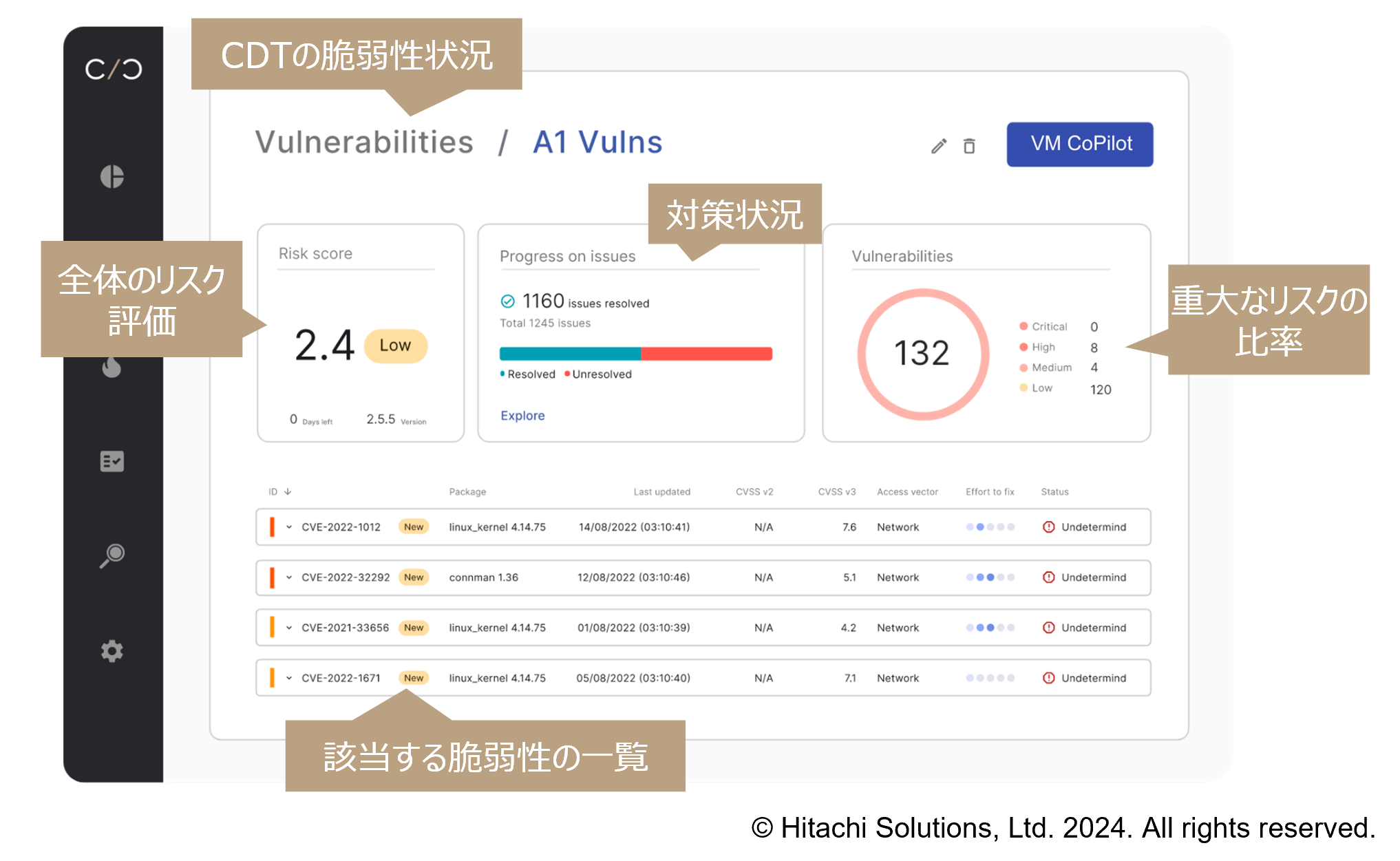The image size is (1400, 861).
Task: Click the 2.4 risk score value
Action: tap(324, 346)
